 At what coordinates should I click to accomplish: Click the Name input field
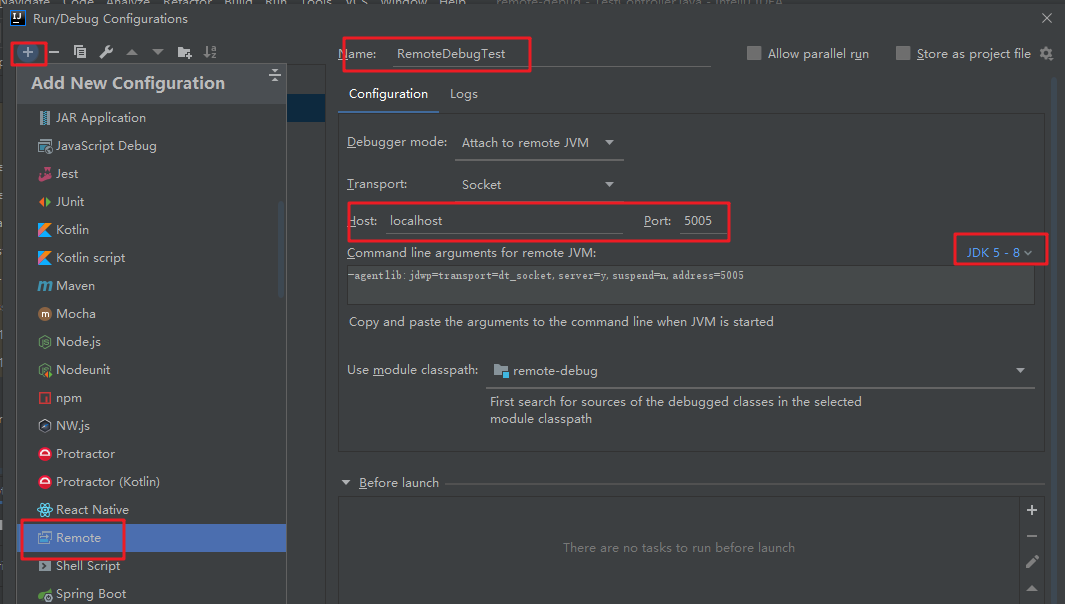tap(552, 54)
